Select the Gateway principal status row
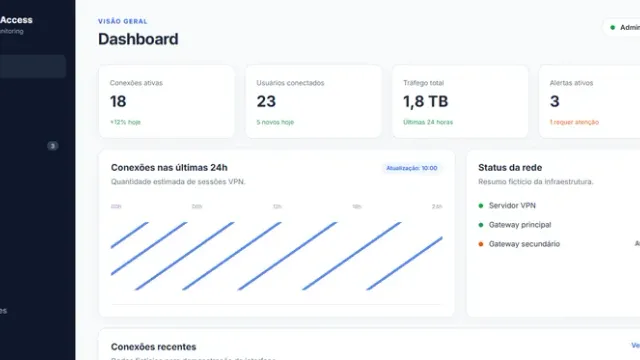Image resolution: width=640 pixels, height=360 pixels. click(x=559, y=225)
